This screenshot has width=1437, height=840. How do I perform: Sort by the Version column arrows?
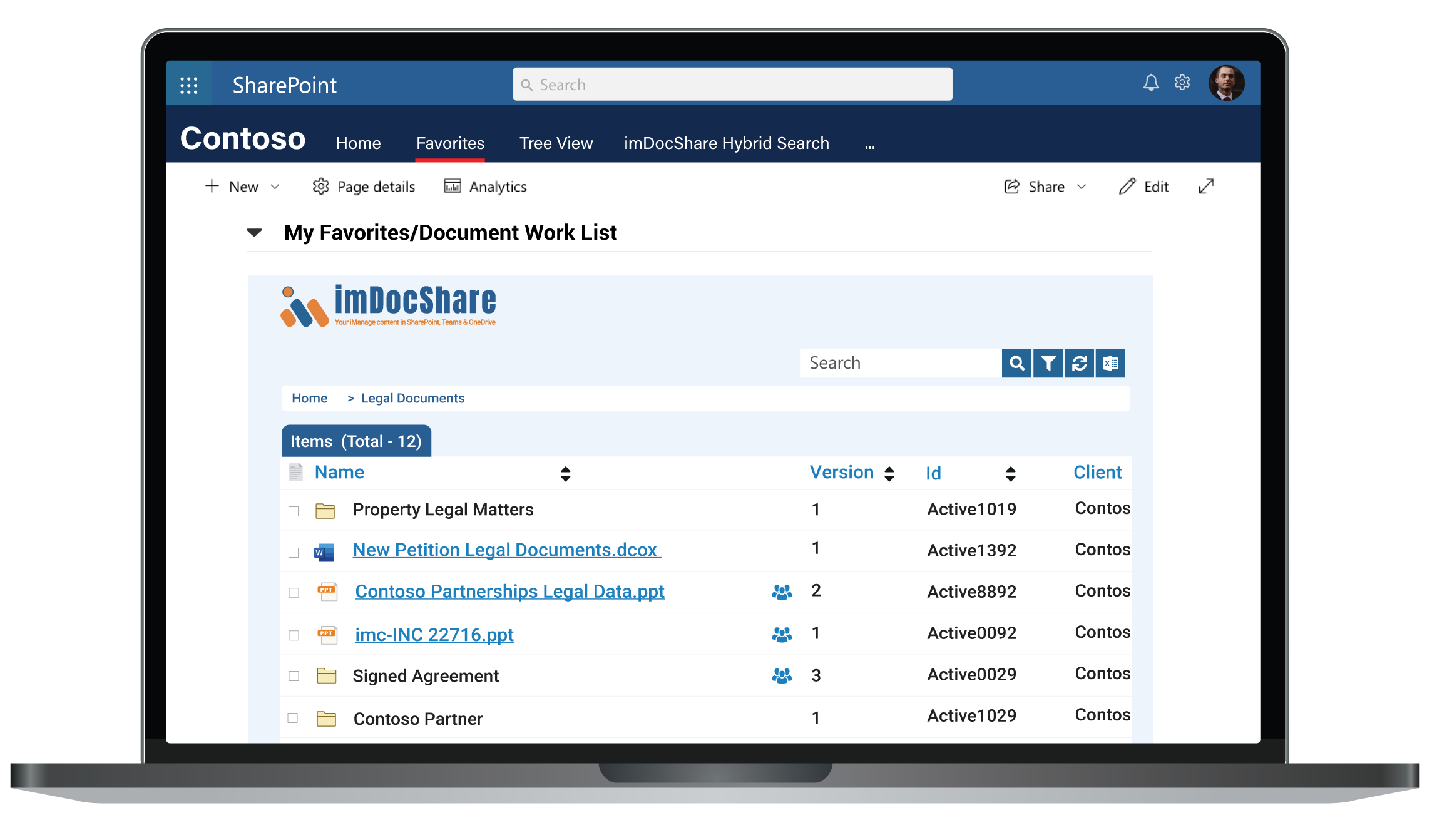(x=889, y=474)
